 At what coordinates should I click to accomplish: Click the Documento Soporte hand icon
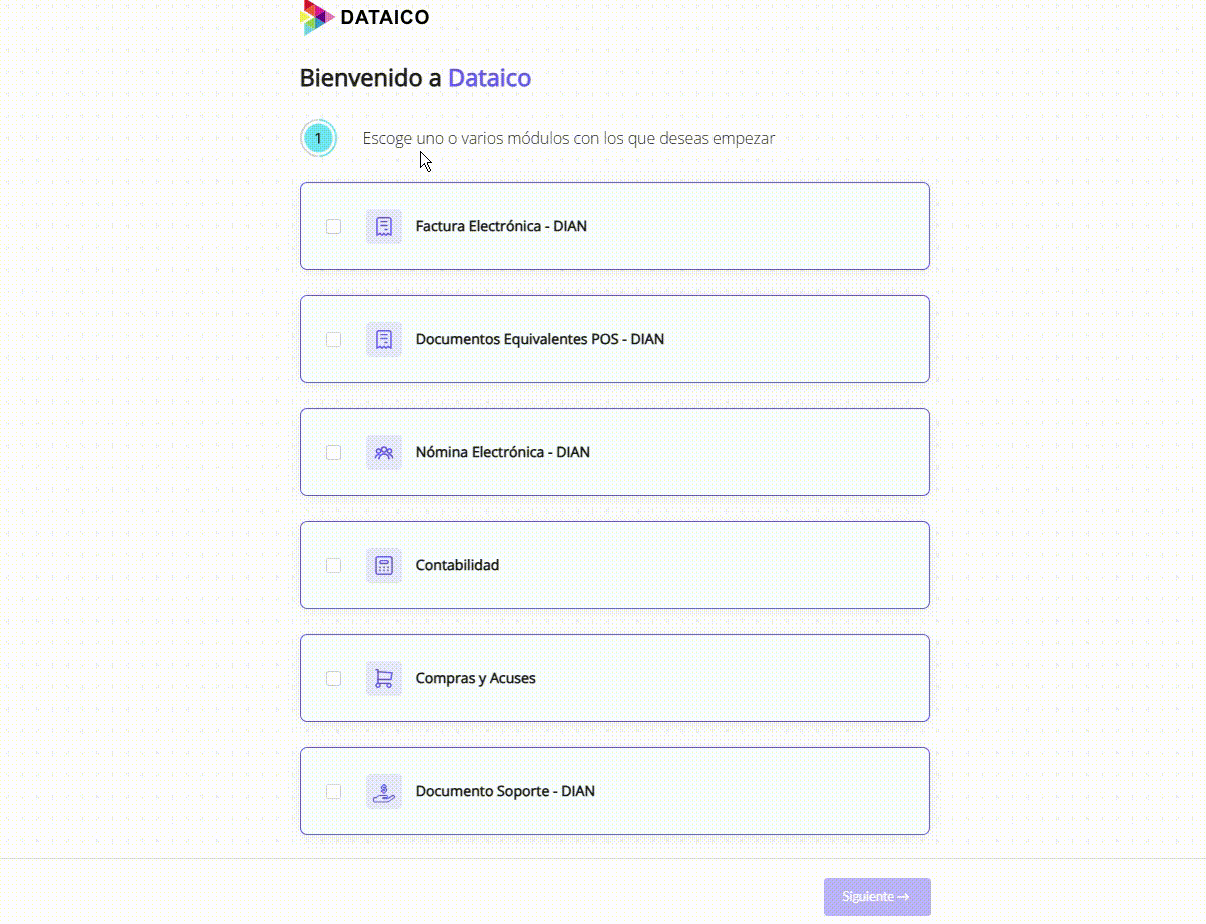(x=383, y=790)
